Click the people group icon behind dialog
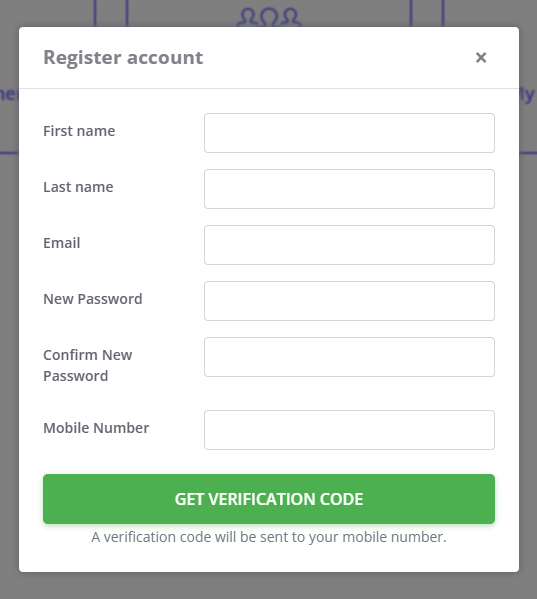This screenshot has width=537, height=599. point(269,17)
